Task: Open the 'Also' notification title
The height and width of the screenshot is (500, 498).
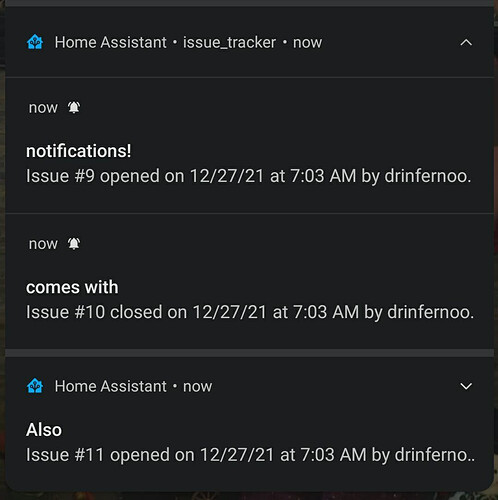Action: [x=44, y=430]
